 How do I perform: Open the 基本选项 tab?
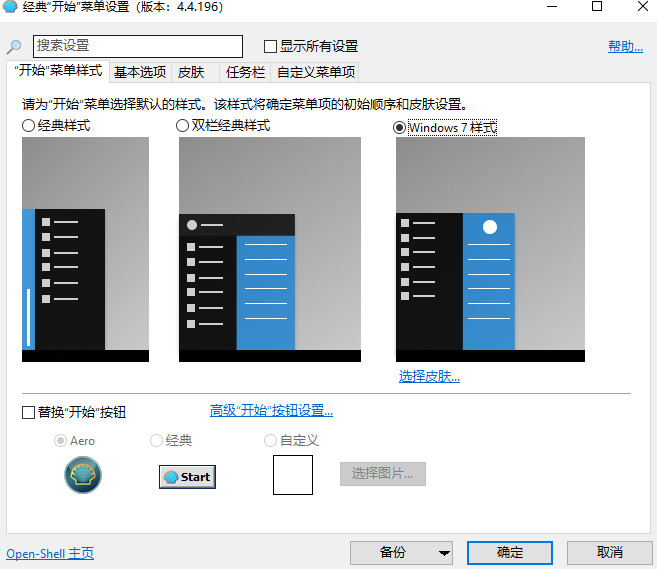140,72
